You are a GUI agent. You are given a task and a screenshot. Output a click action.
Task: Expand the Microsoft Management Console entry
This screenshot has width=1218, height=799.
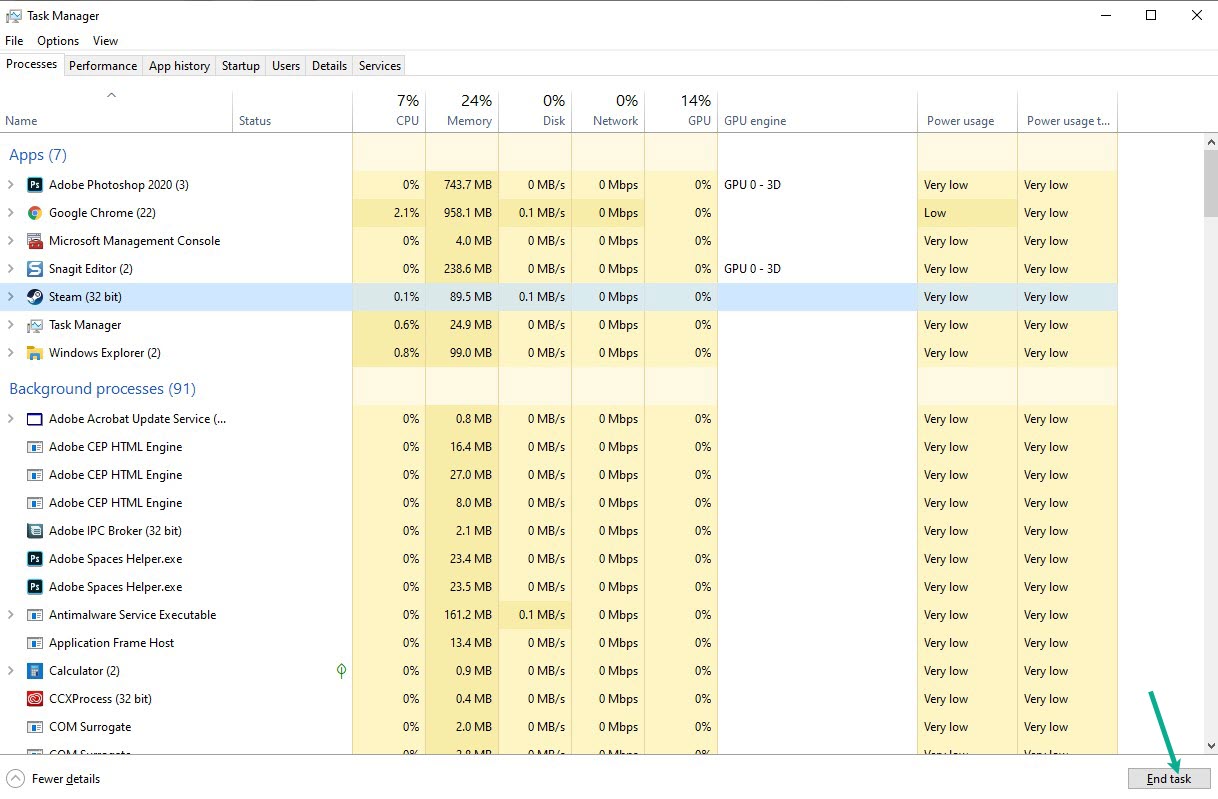[11, 241]
